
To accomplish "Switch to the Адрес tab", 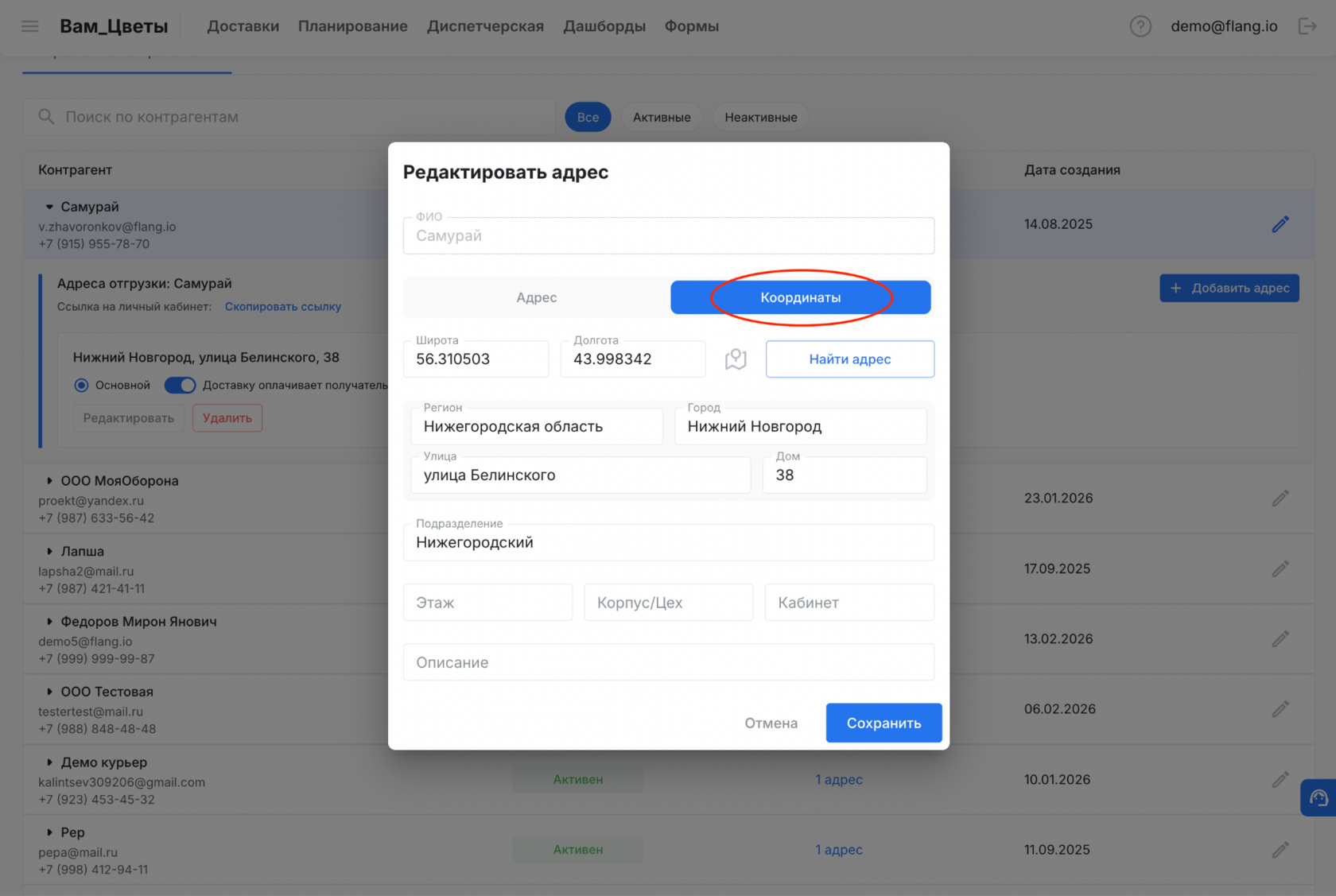I will [x=536, y=297].
